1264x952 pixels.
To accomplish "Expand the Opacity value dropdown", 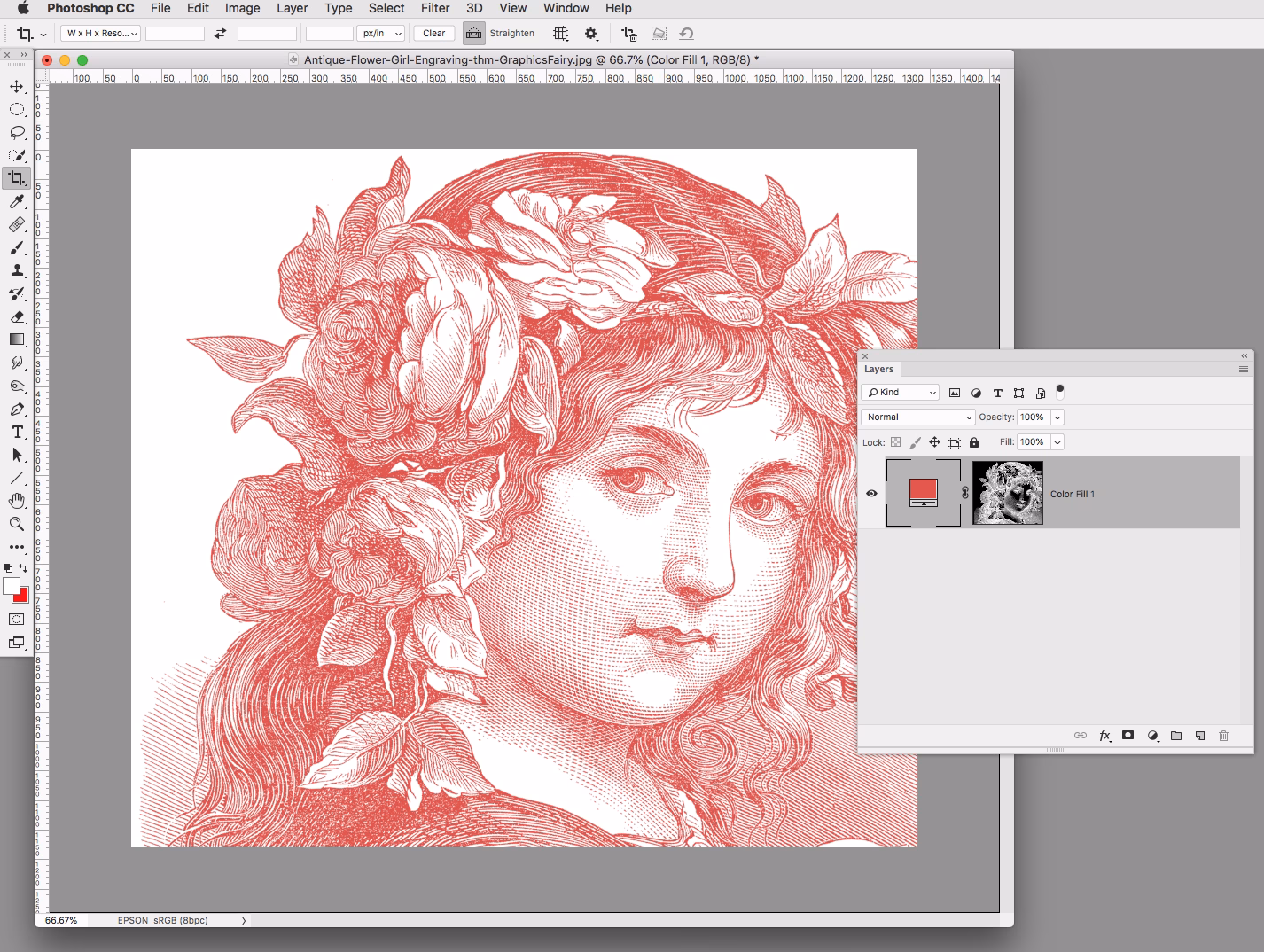I will 1057,417.
